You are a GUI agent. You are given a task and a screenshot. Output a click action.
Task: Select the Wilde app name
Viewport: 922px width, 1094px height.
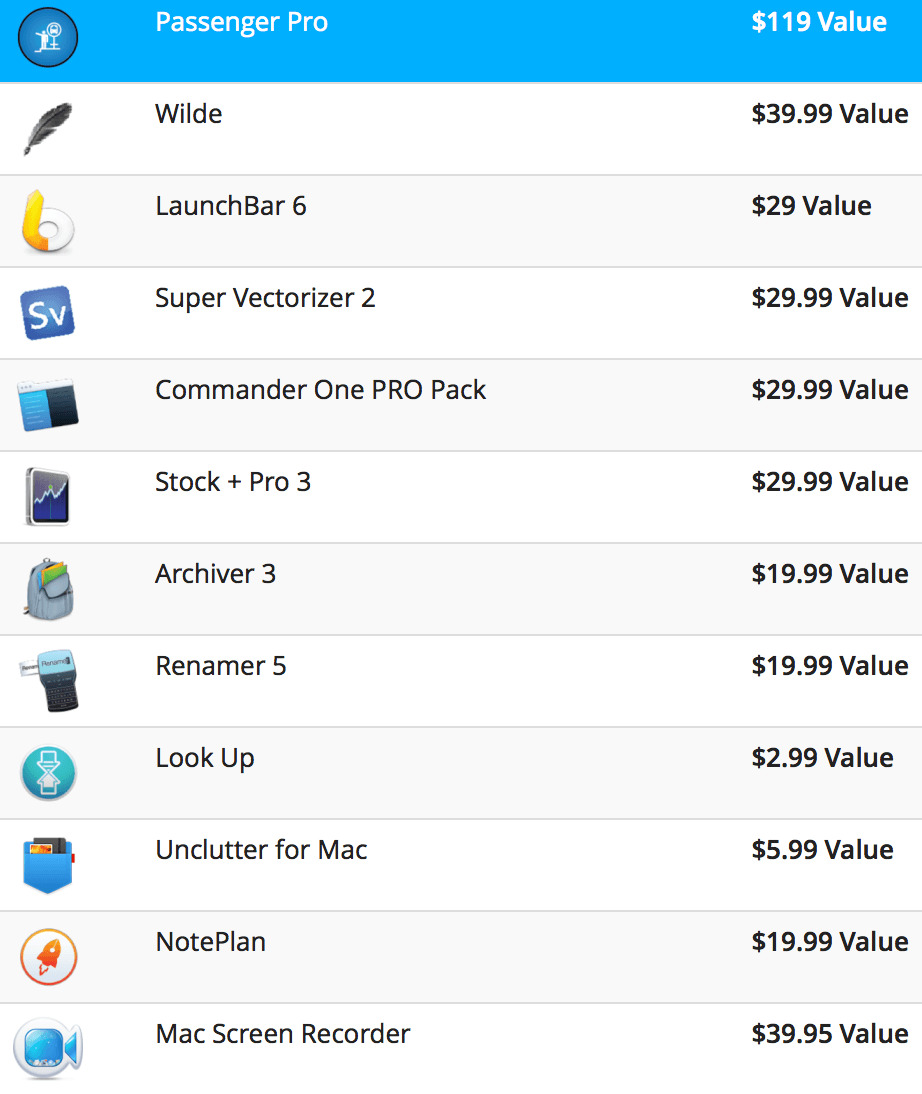(188, 114)
